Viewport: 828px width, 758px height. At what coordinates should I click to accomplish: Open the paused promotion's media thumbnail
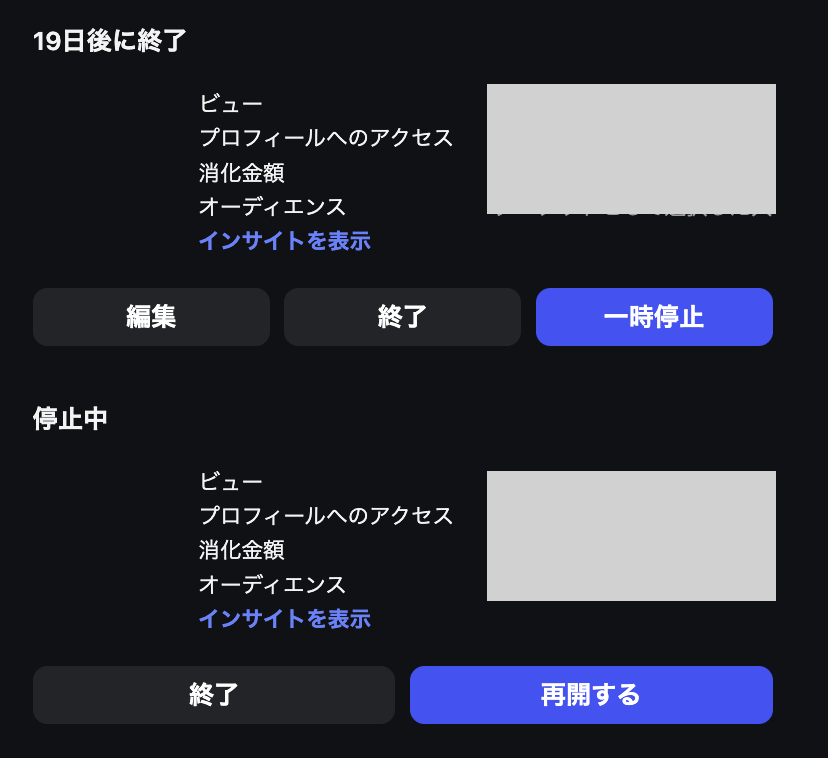631,535
